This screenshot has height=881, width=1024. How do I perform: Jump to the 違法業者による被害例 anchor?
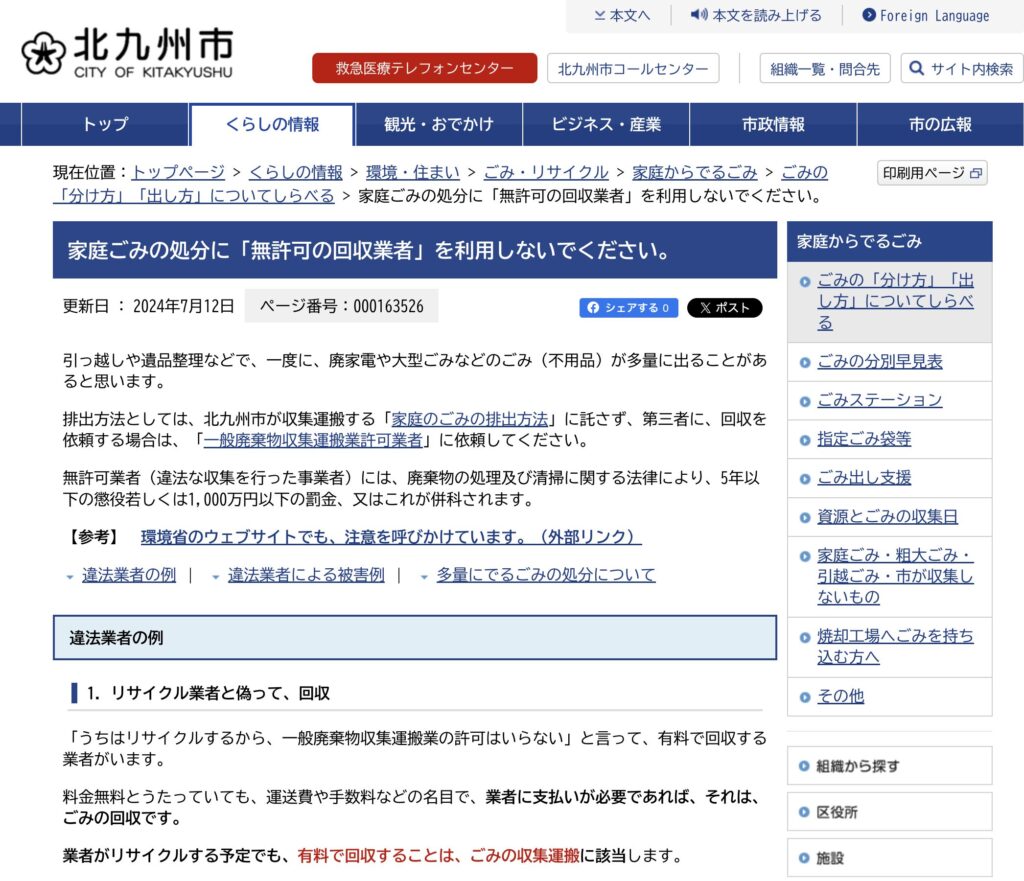point(305,575)
